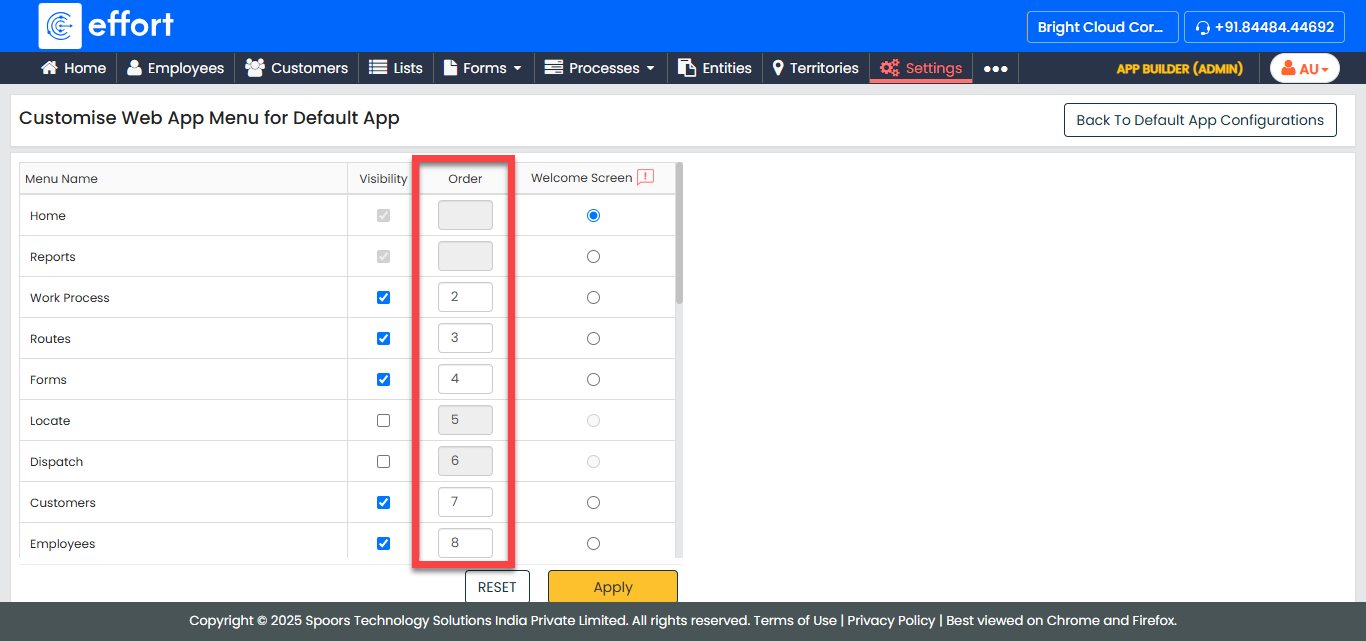Screen dimensions: 1366x641
Task: Uncheck visibility for Work Process
Action: click(383, 298)
